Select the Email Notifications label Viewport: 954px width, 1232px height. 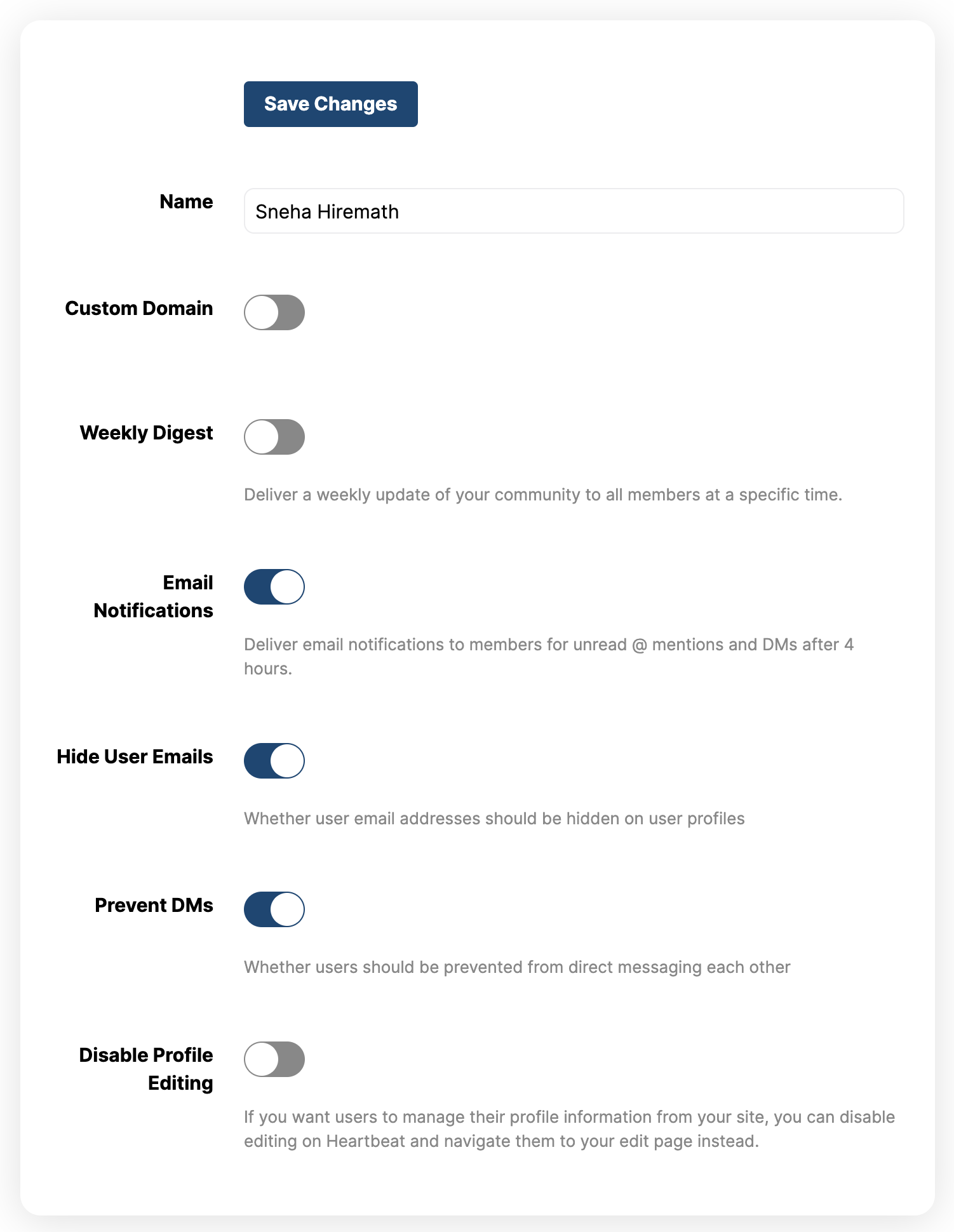154,596
